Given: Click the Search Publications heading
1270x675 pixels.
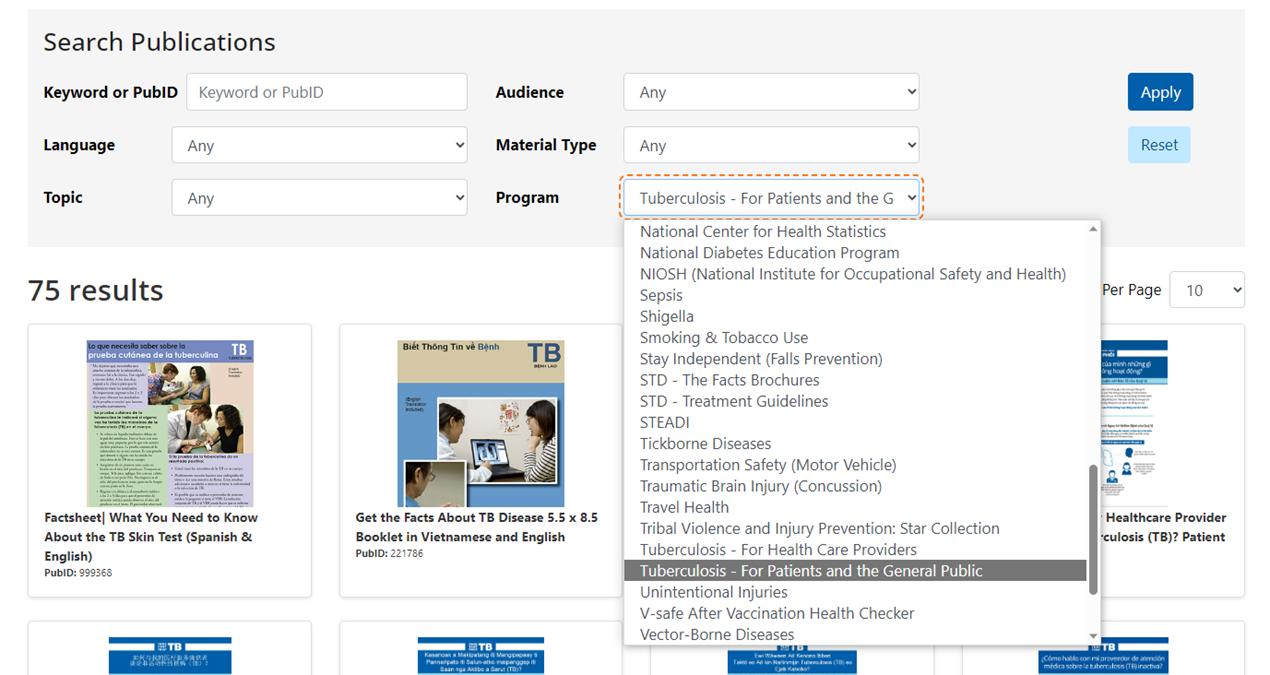Looking at the screenshot, I should (x=159, y=42).
